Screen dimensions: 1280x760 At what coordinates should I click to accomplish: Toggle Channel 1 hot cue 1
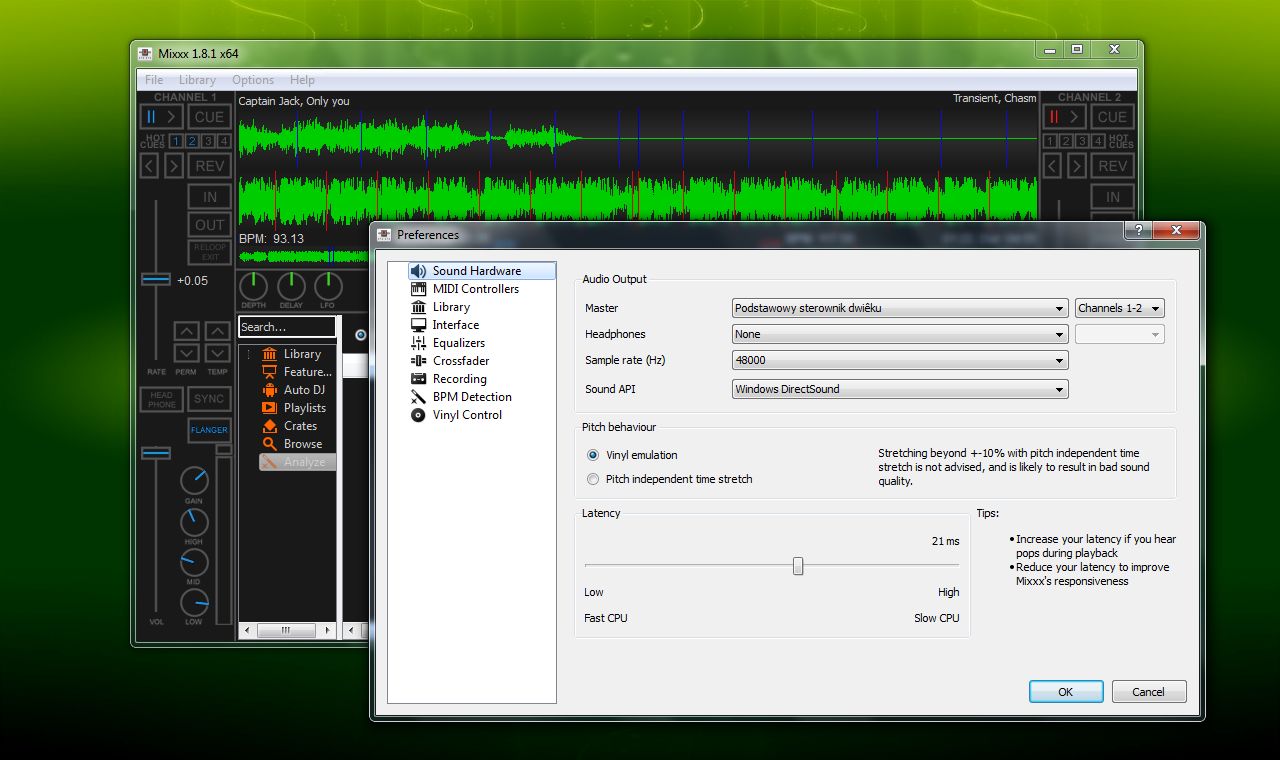(x=176, y=141)
